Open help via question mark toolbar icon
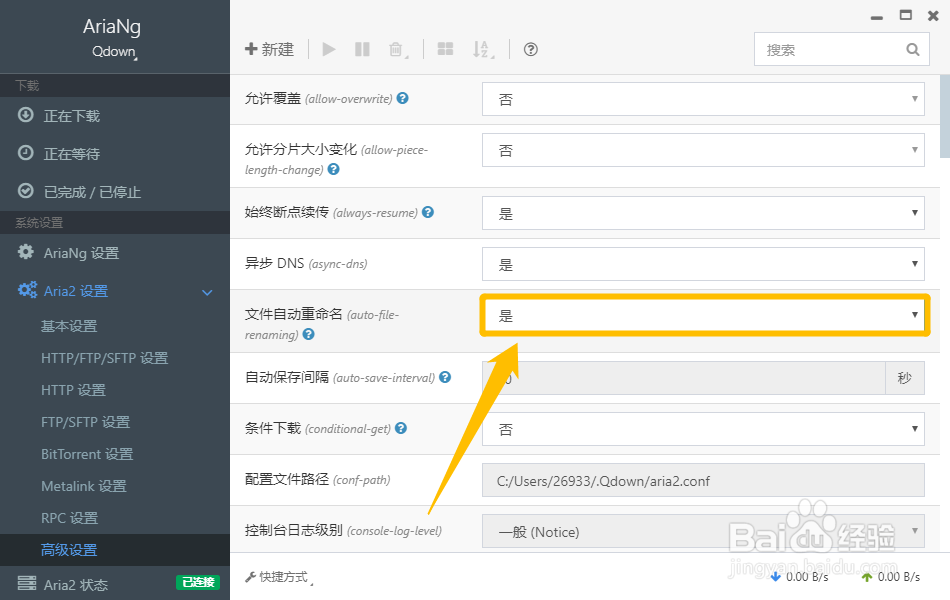Viewport: 950px width, 600px height. click(x=531, y=49)
